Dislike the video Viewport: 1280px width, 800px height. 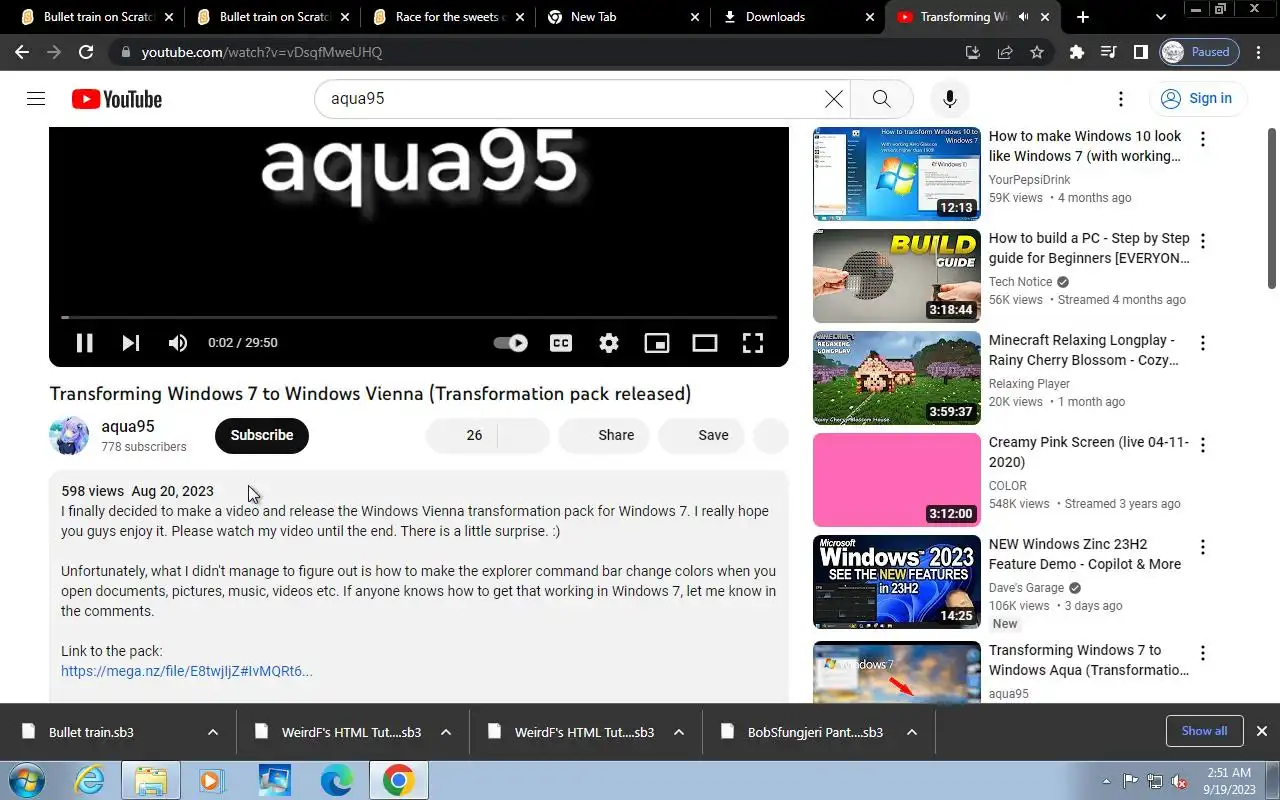click(x=524, y=435)
